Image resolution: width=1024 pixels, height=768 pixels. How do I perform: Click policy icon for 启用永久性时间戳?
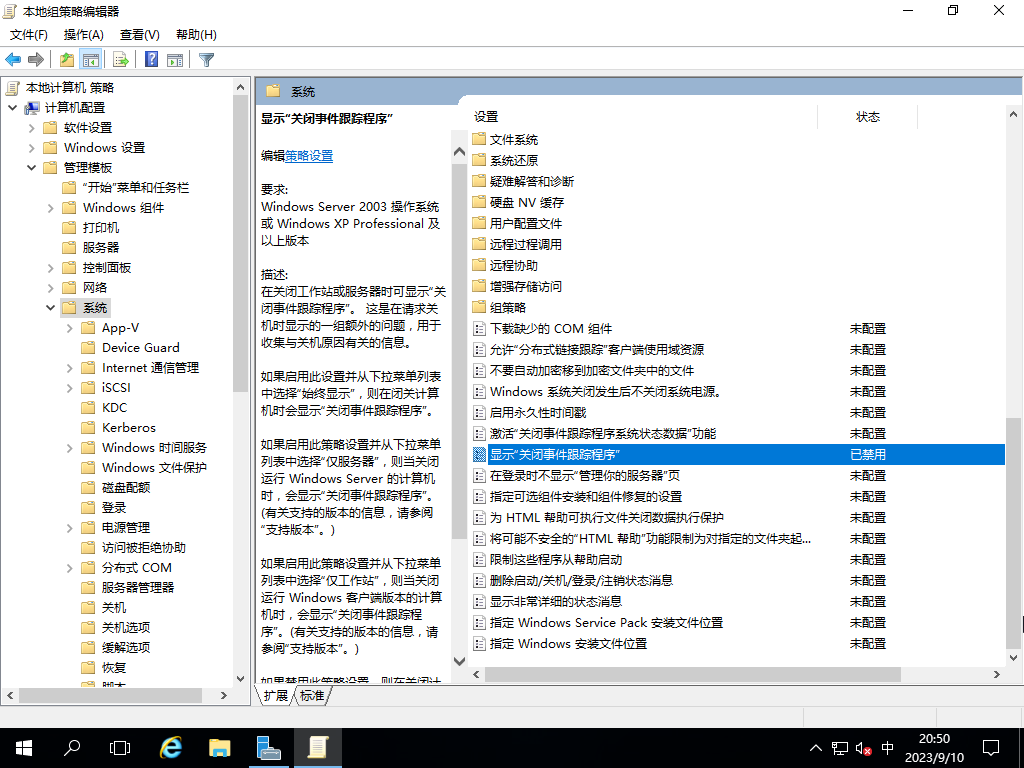479,412
